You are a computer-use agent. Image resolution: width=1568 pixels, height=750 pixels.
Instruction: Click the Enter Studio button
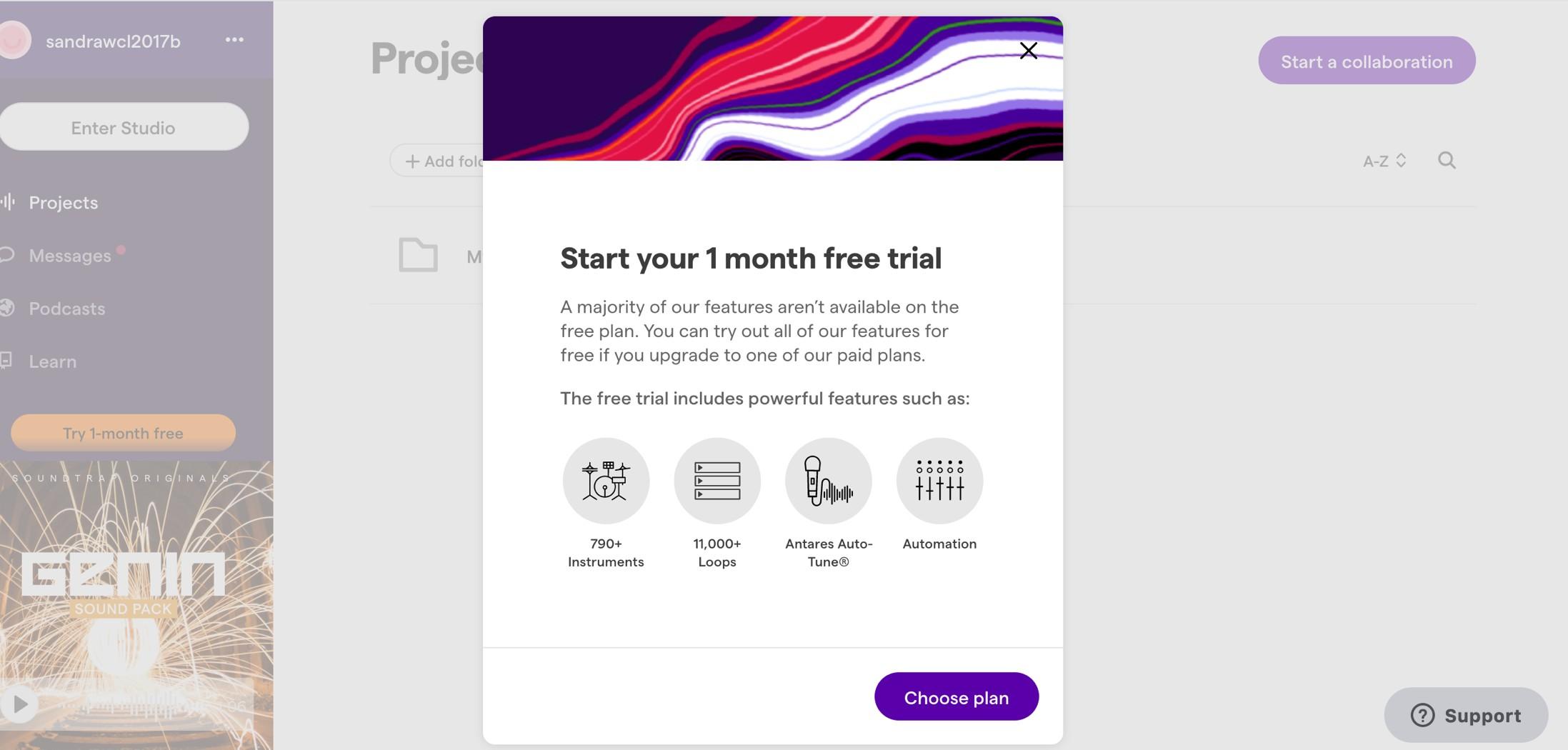tap(124, 126)
